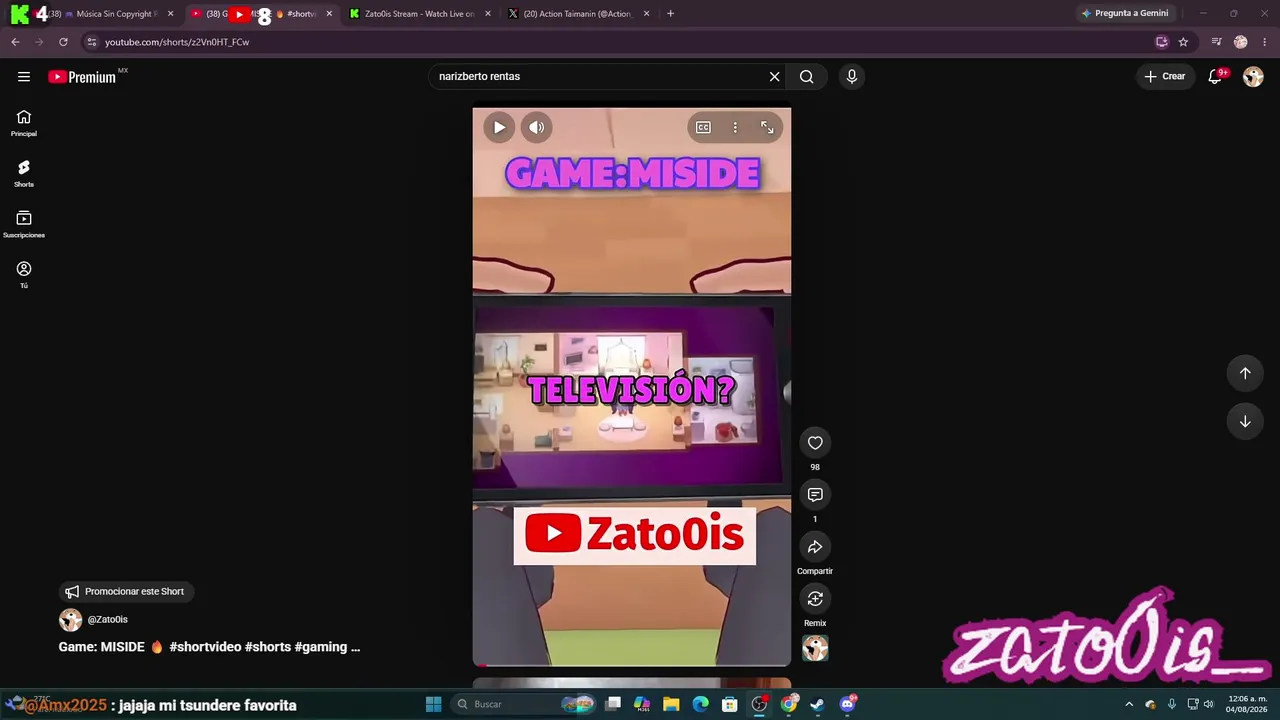The width and height of the screenshot is (1280, 720).
Task: Open Microsoft Store from the taskbar
Action: coord(730,704)
